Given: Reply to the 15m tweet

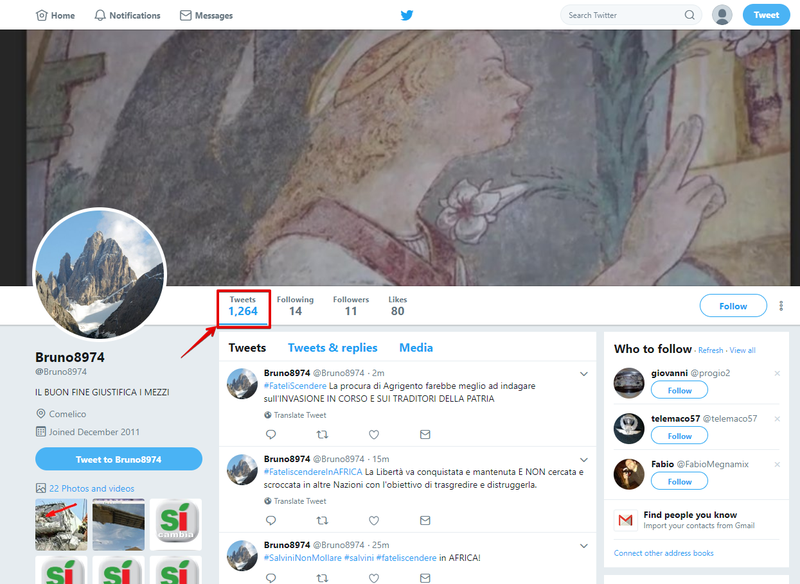Looking at the screenshot, I should pyautogui.click(x=271, y=520).
